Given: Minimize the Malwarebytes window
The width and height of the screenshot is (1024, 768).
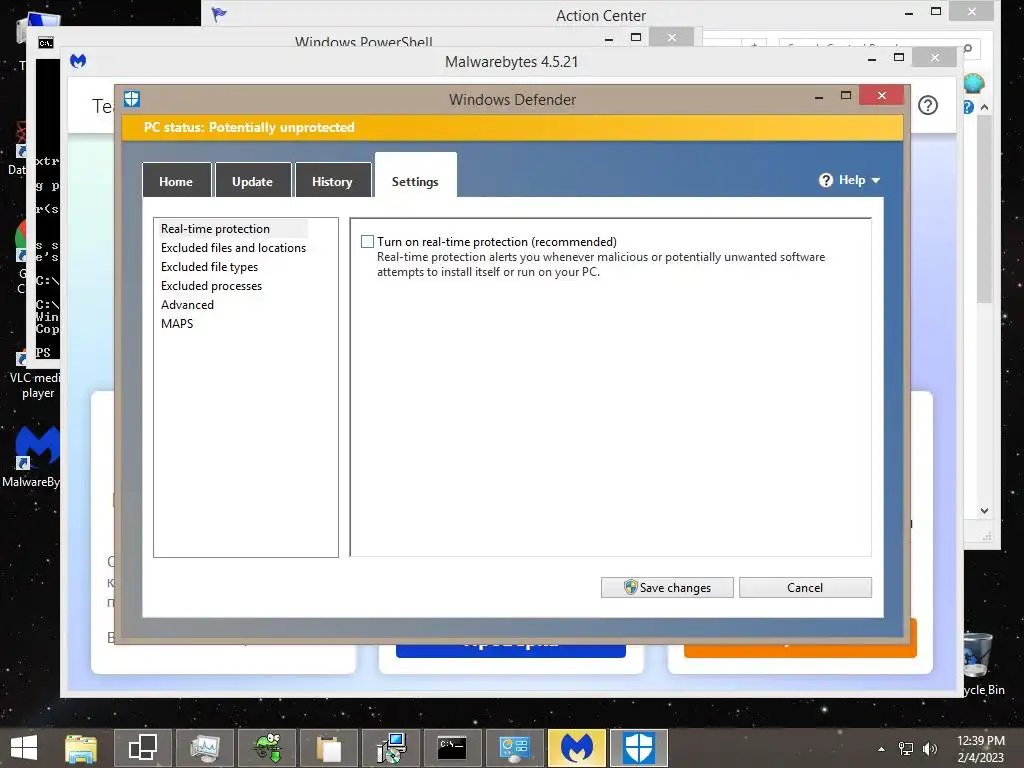Looking at the screenshot, I should [872, 58].
